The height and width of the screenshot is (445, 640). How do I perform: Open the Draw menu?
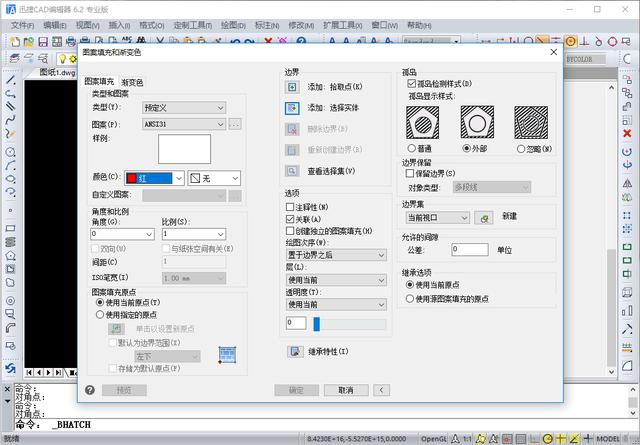(x=233, y=25)
